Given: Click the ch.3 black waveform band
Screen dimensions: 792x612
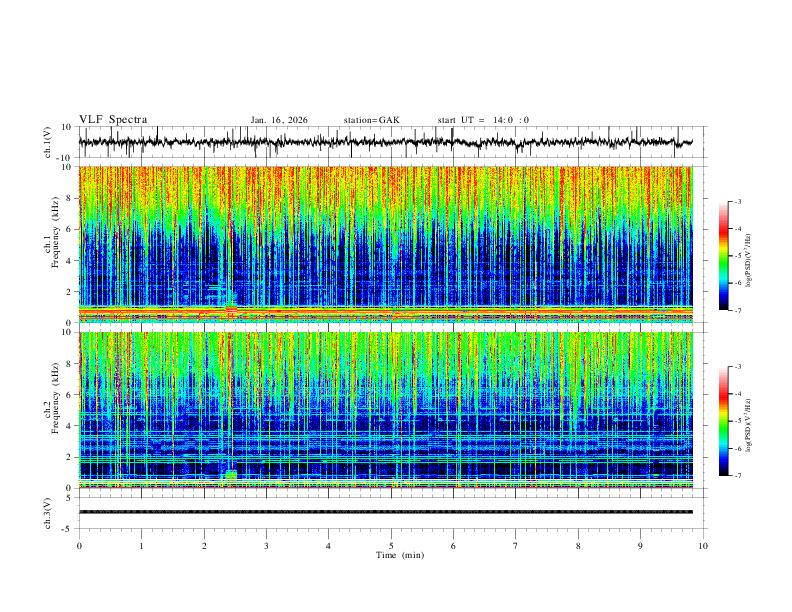Looking at the screenshot, I should [x=386, y=512].
